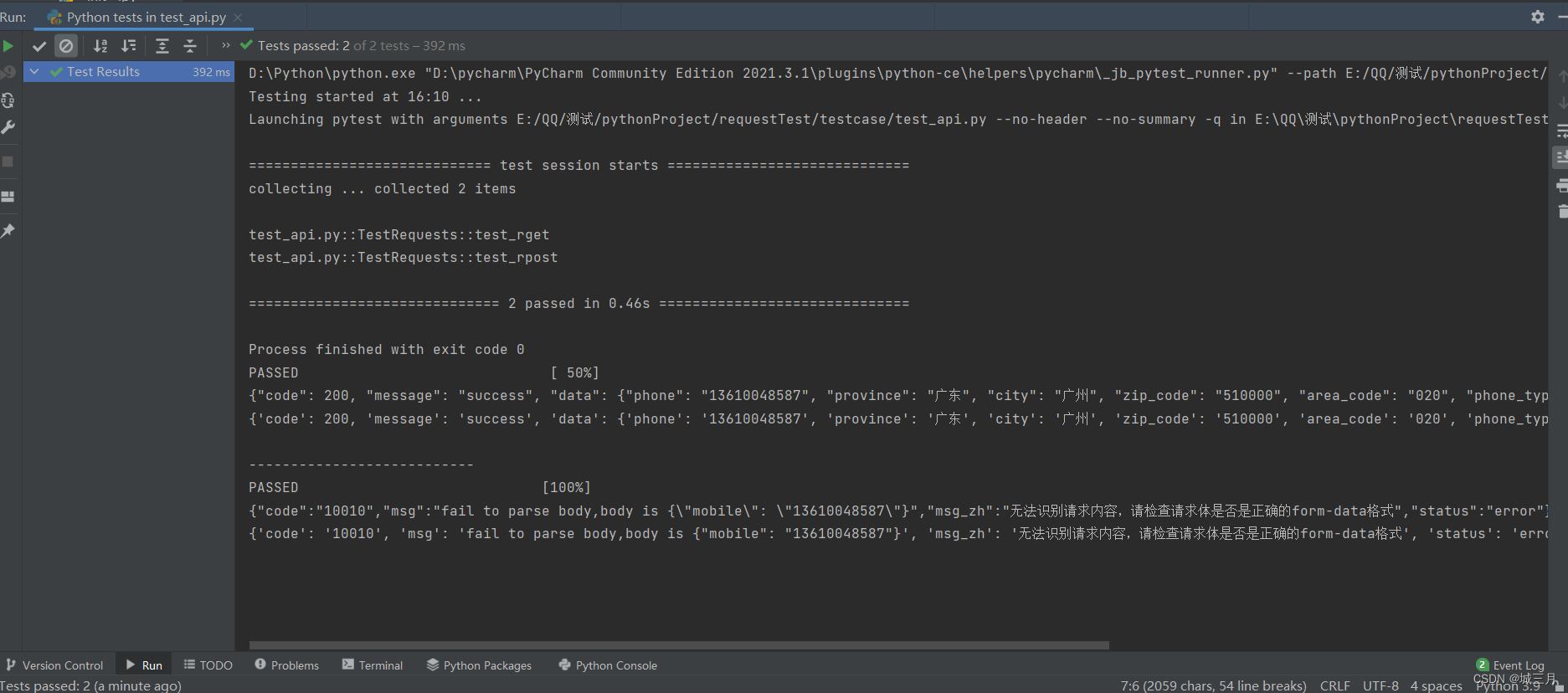The width and height of the screenshot is (1568, 693).
Task: Expand all test result nodes
Action: tap(162, 46)
